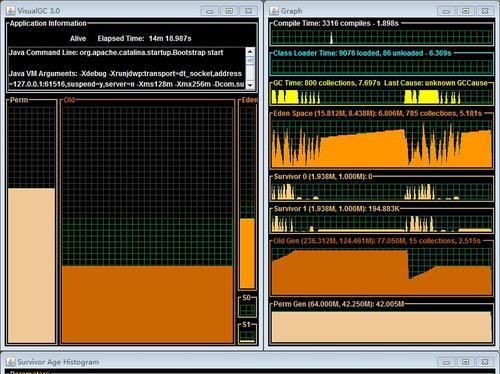The height and width of the screenshot is (374, 500).
Task: Maximize the VisualGC 3.0 window
Action: pyautogui.click(x=229, y=11)
